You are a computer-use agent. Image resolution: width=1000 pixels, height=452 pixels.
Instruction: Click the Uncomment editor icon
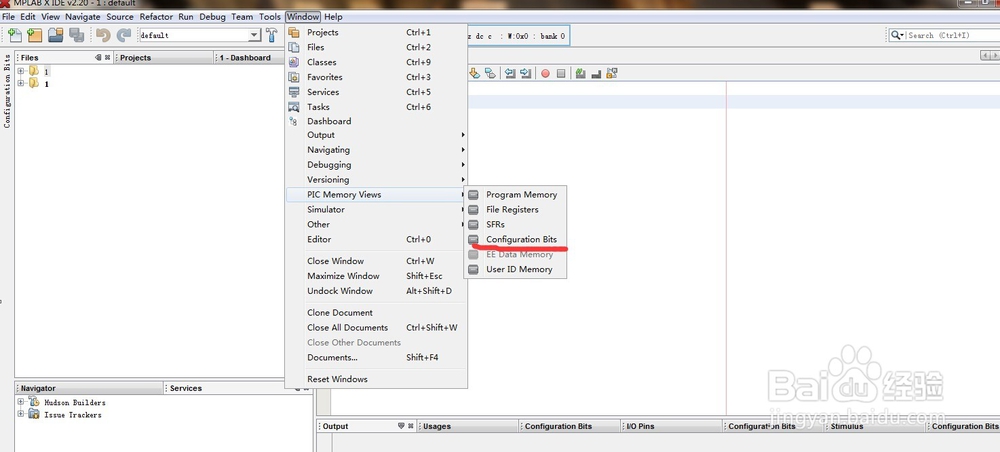pos(596,73)
